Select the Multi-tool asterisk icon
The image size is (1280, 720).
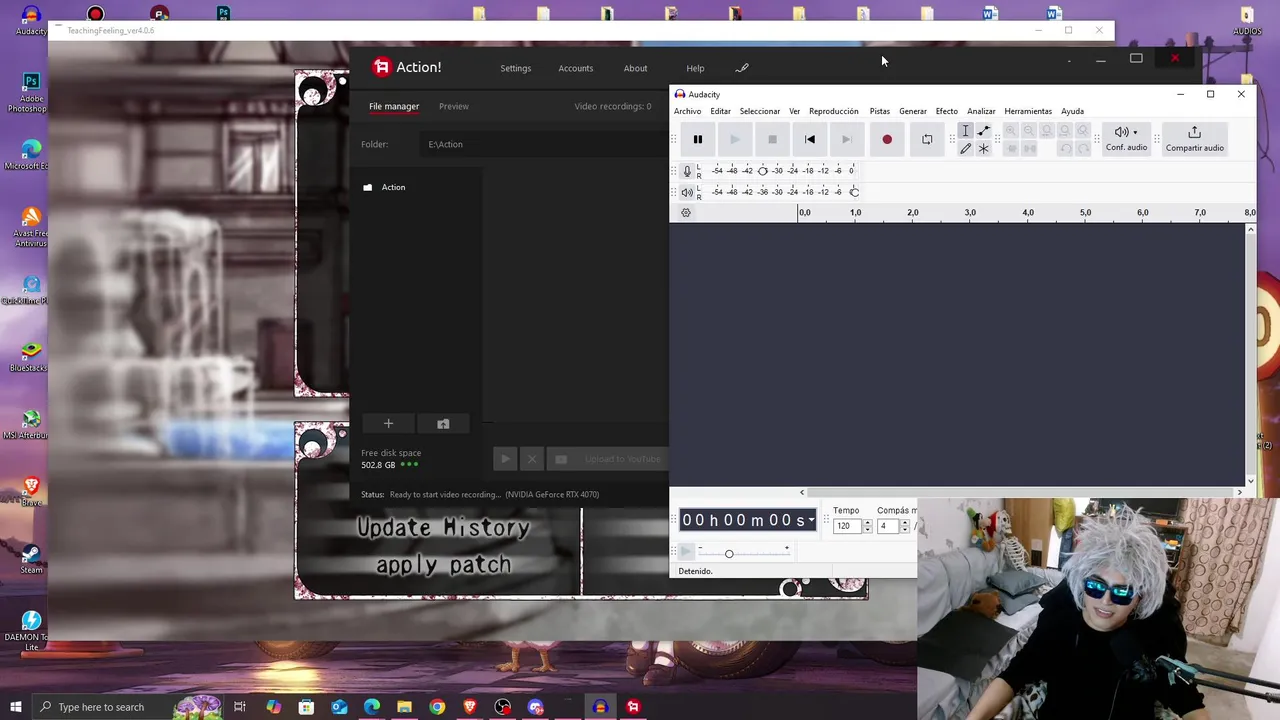[x=984, y=148]
